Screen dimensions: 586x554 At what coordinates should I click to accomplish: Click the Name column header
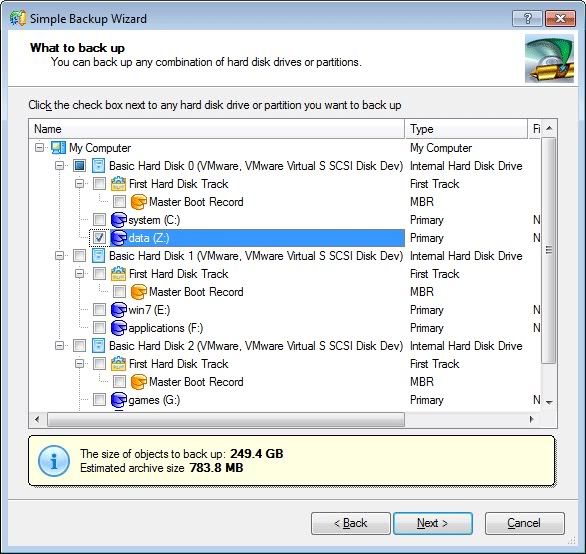(x=217, y=129)
